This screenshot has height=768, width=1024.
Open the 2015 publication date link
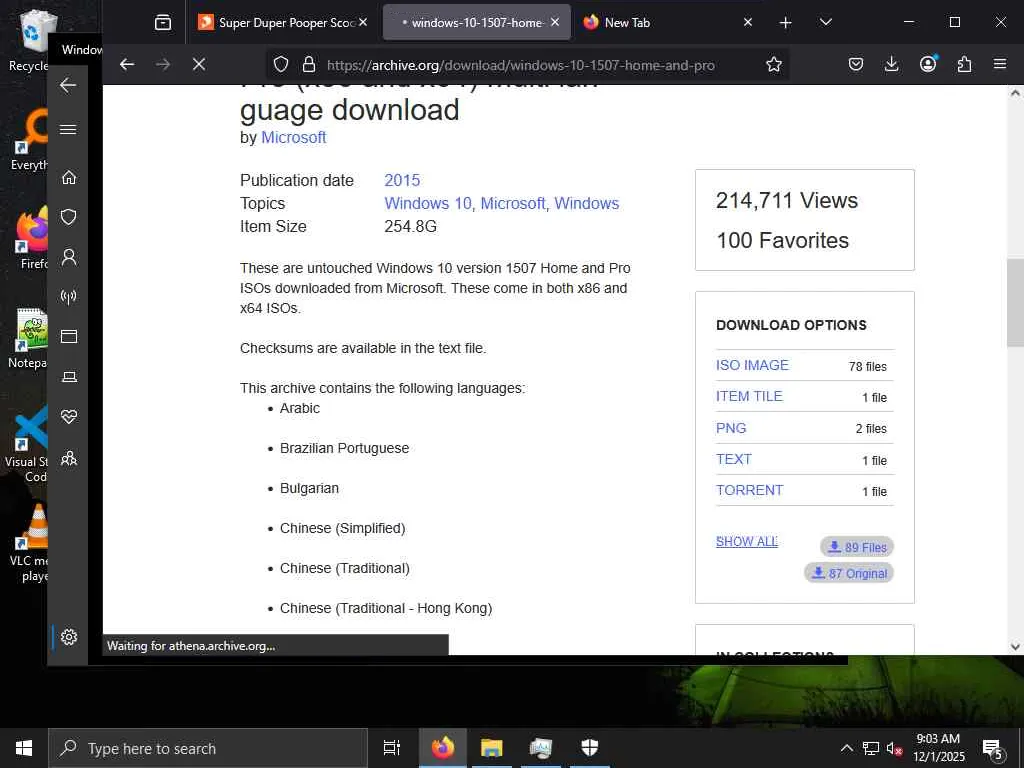point(402,180)
